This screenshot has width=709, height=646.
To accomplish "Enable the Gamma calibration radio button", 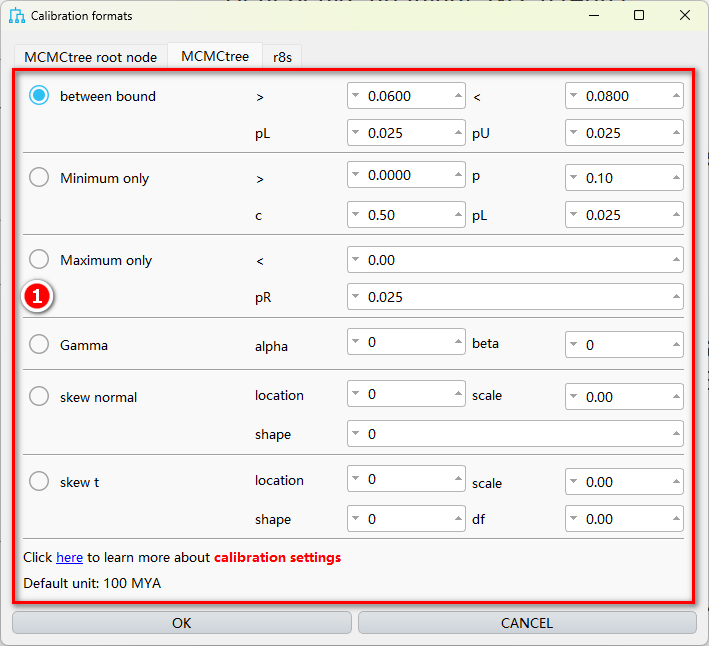I will tap(39, 345).
